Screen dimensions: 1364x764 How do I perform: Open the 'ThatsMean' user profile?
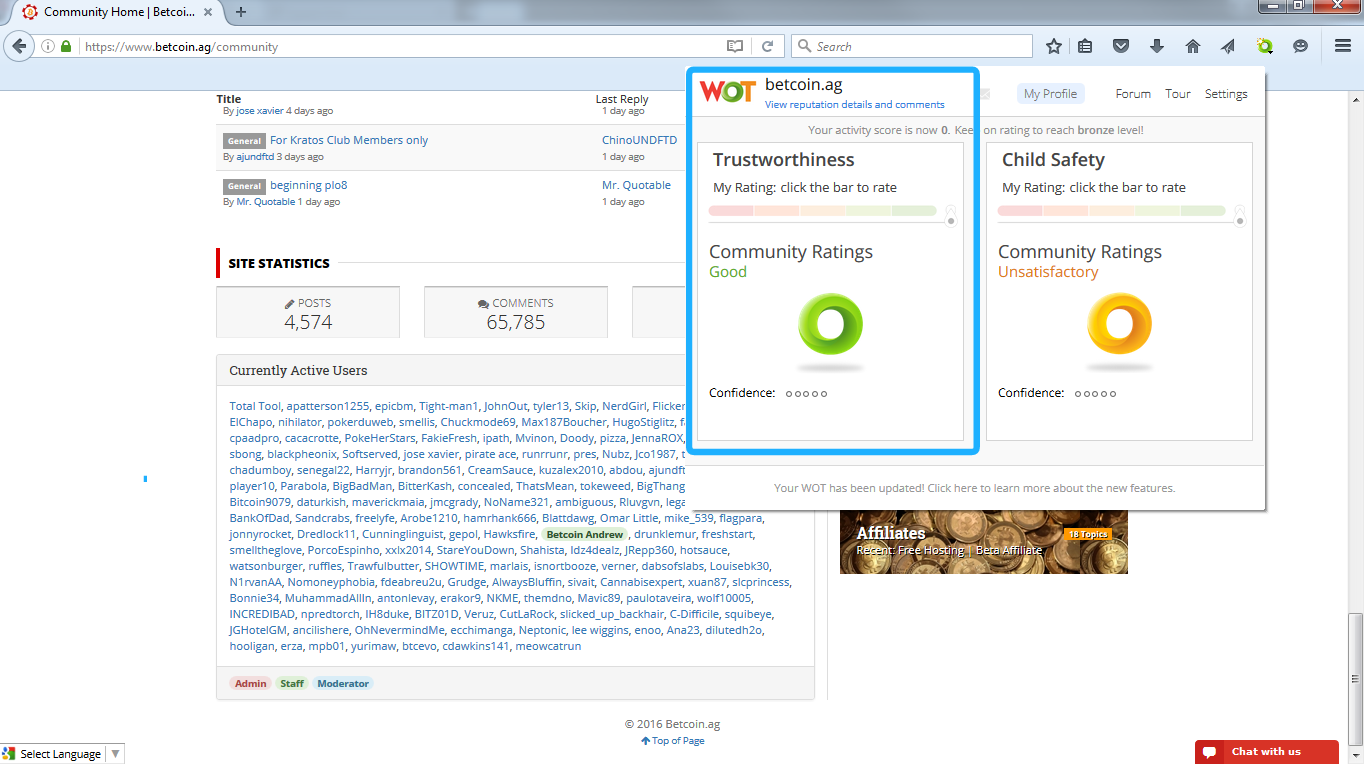click(545, 486)
